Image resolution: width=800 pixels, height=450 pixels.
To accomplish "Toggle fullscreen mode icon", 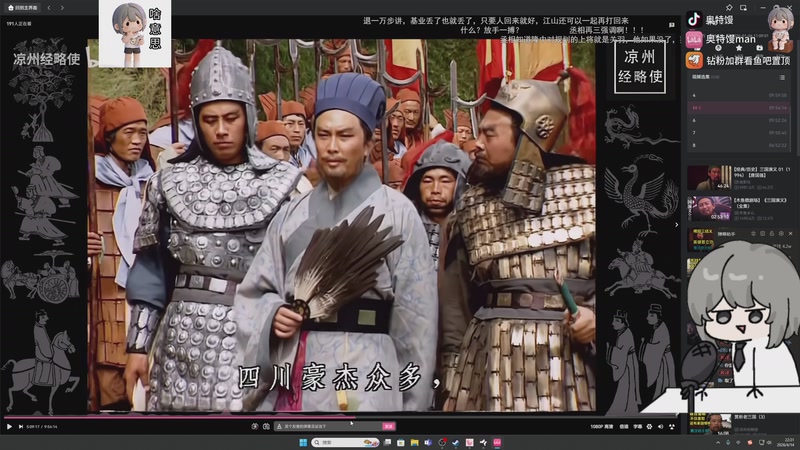I will [x=672, y=427].
